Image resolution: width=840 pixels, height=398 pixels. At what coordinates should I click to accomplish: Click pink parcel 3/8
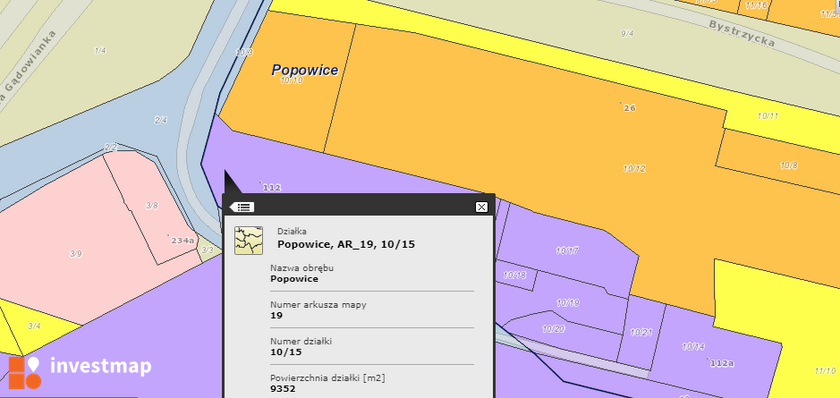coord(152,205)
